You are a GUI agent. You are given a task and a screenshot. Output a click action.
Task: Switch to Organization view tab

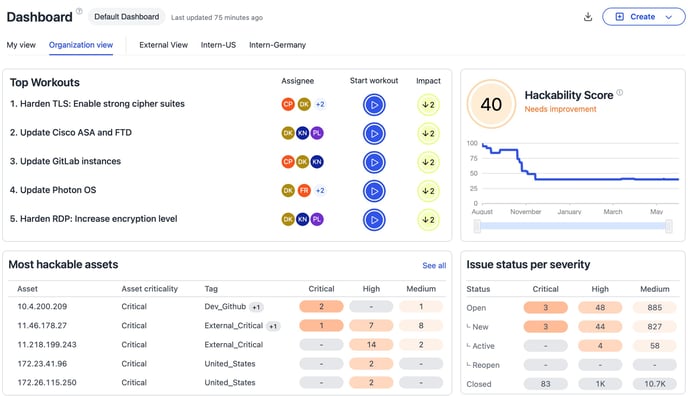coord(81,45)
